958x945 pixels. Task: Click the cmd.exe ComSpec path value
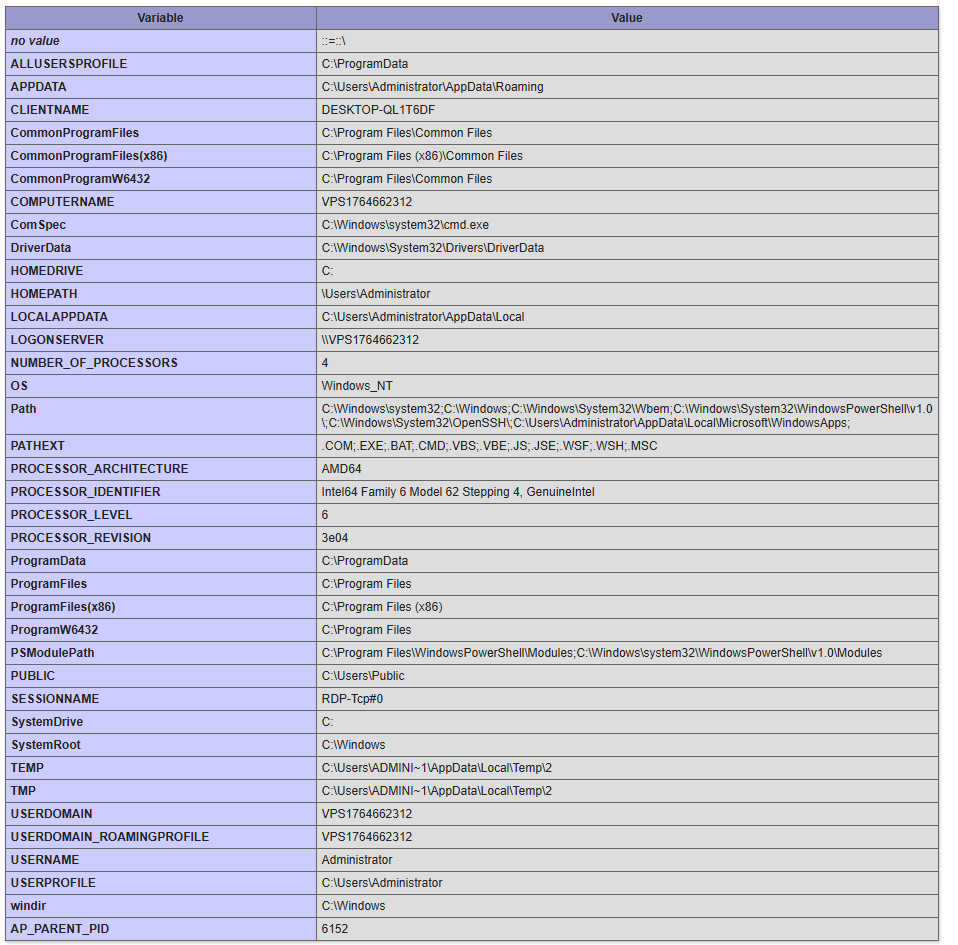[405, 225]
